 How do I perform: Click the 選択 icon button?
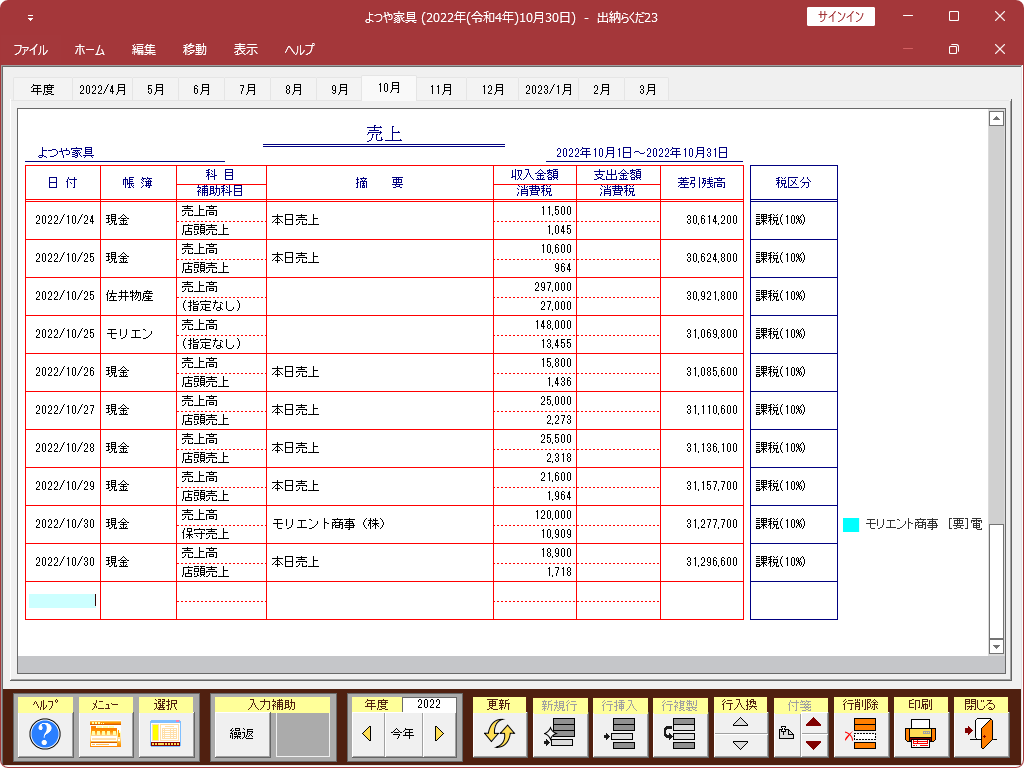166,734
